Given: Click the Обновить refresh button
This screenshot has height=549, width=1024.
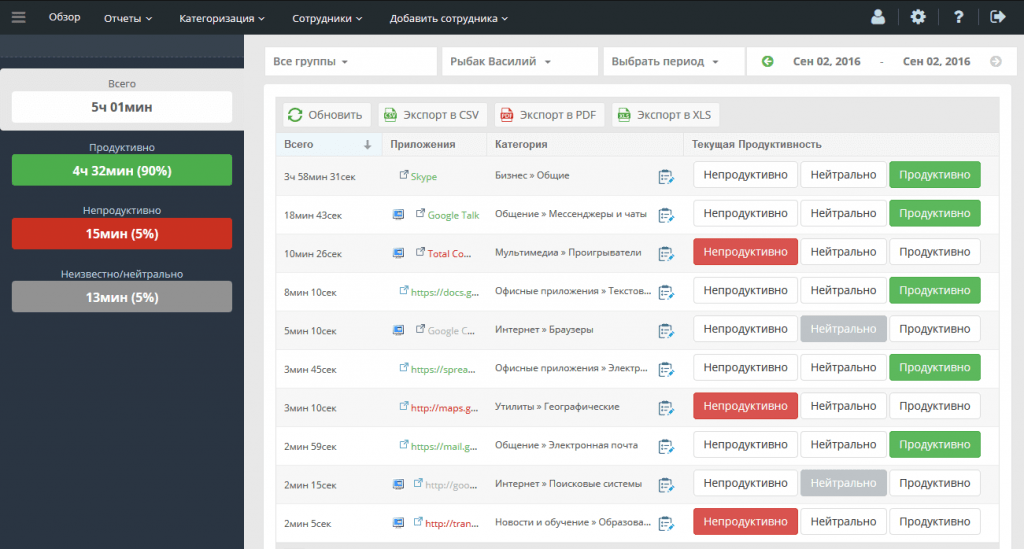Looking at the screenshot, I should pyautogui.click(x=327, y=115).
